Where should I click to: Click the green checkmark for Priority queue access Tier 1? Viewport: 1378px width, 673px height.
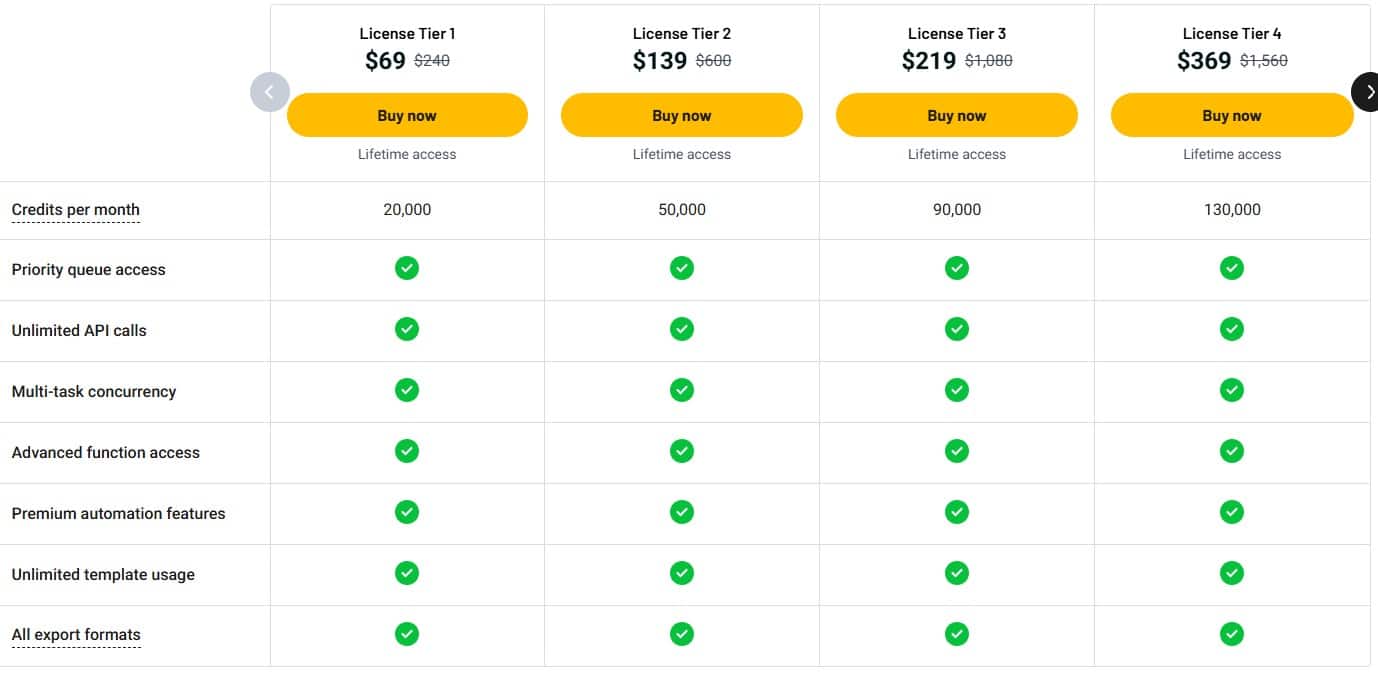pyautogui.click(x=406, y=268)
